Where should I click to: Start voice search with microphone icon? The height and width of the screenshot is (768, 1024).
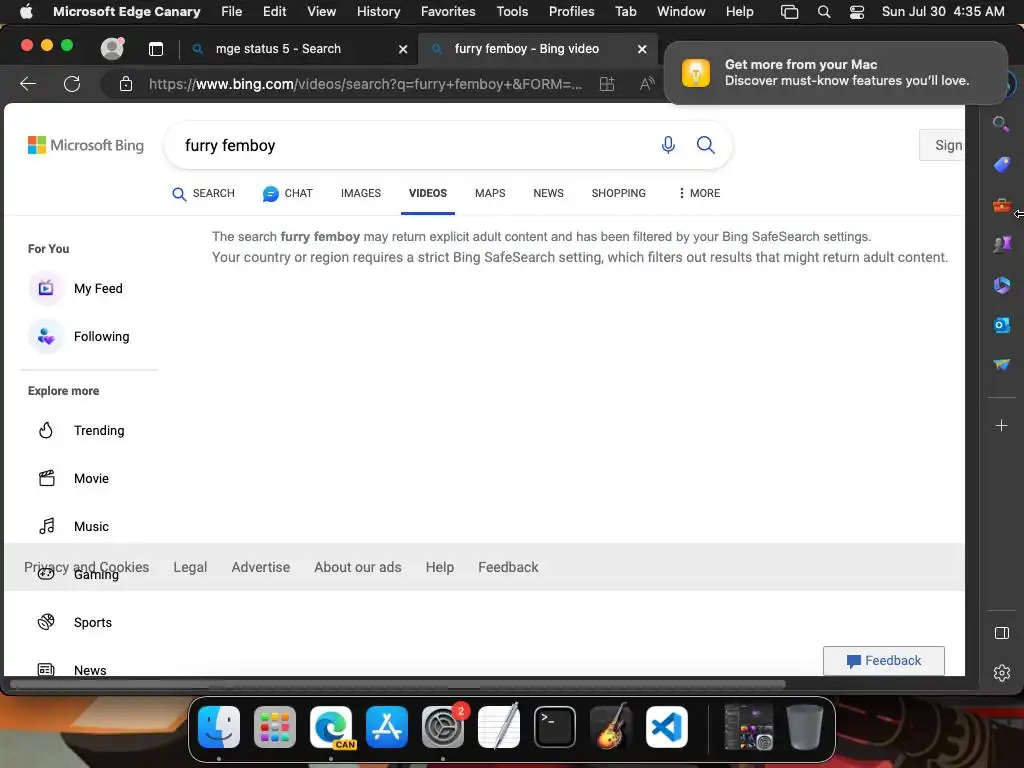[667, 145]
